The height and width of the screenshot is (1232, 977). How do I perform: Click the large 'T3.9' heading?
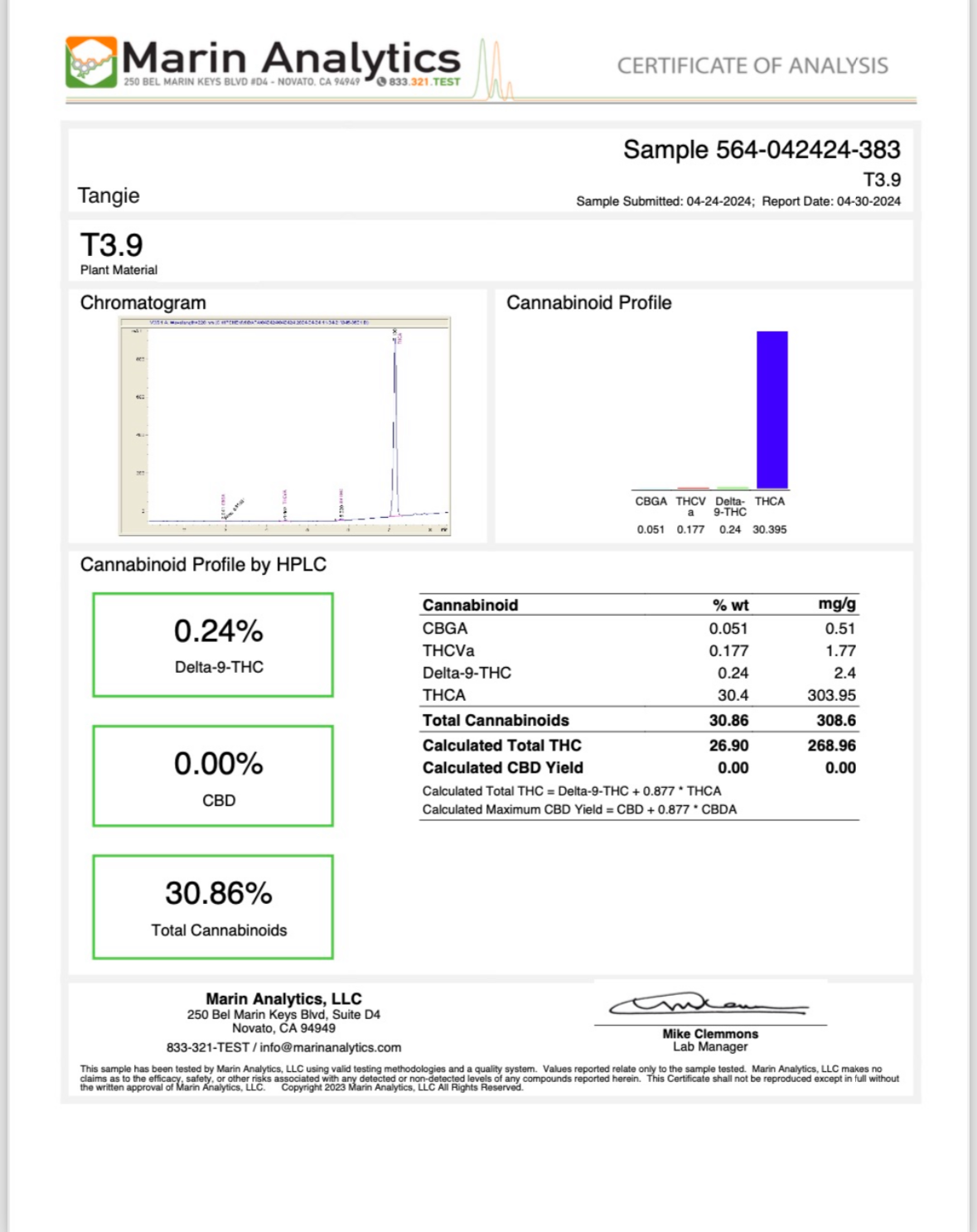[111, 245]
